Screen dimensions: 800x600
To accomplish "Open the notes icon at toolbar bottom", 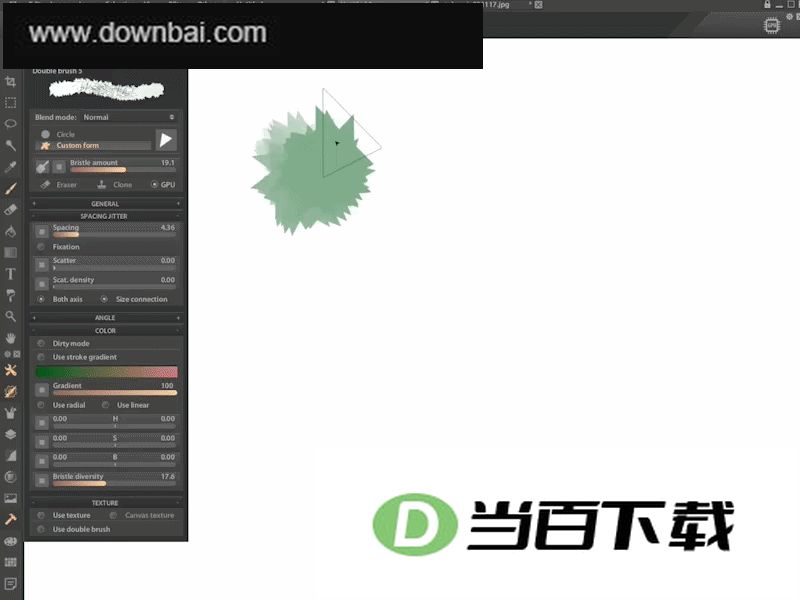I will click(x=10, y=583).
